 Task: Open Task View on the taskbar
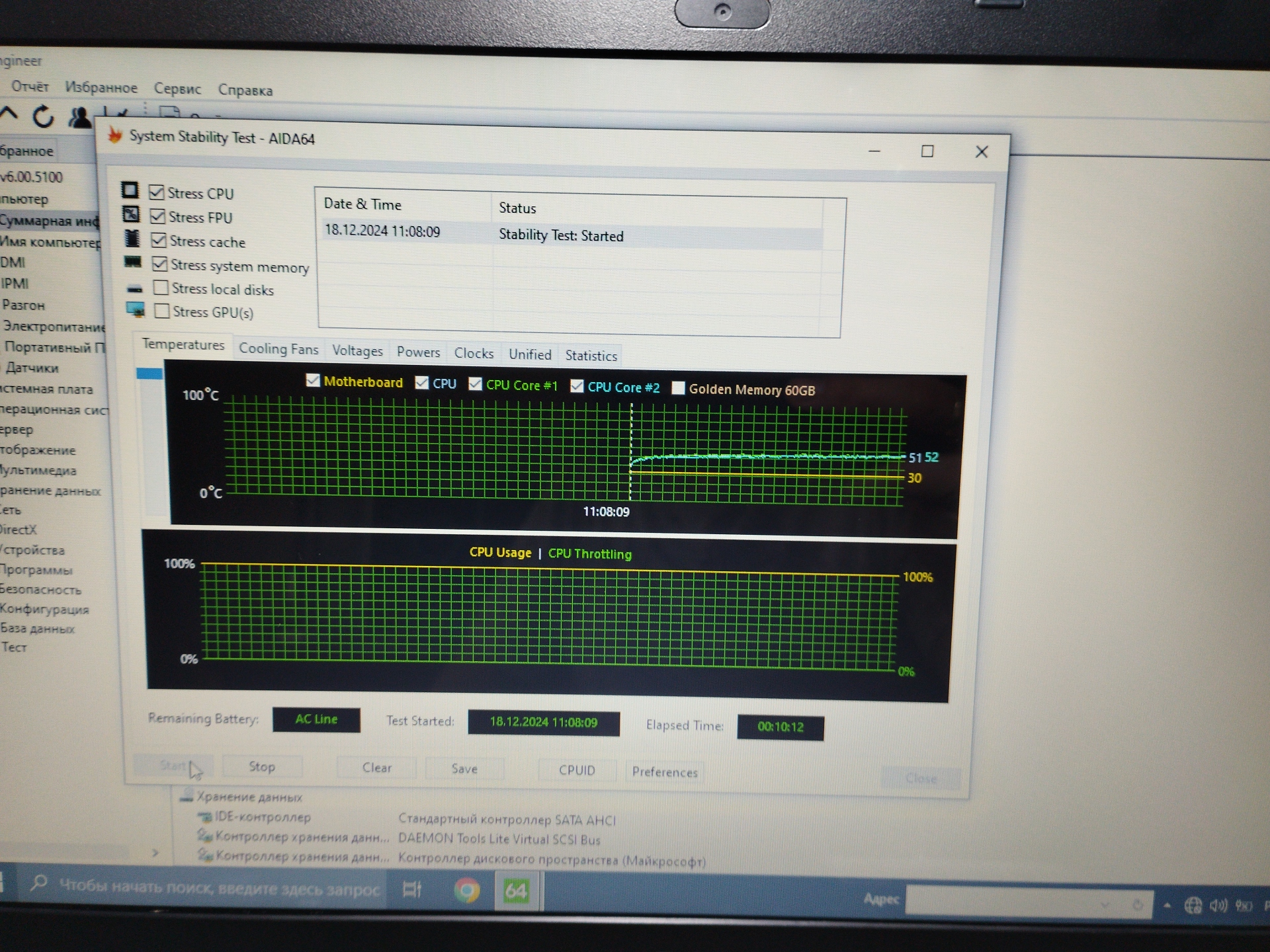tap(412, 889)
